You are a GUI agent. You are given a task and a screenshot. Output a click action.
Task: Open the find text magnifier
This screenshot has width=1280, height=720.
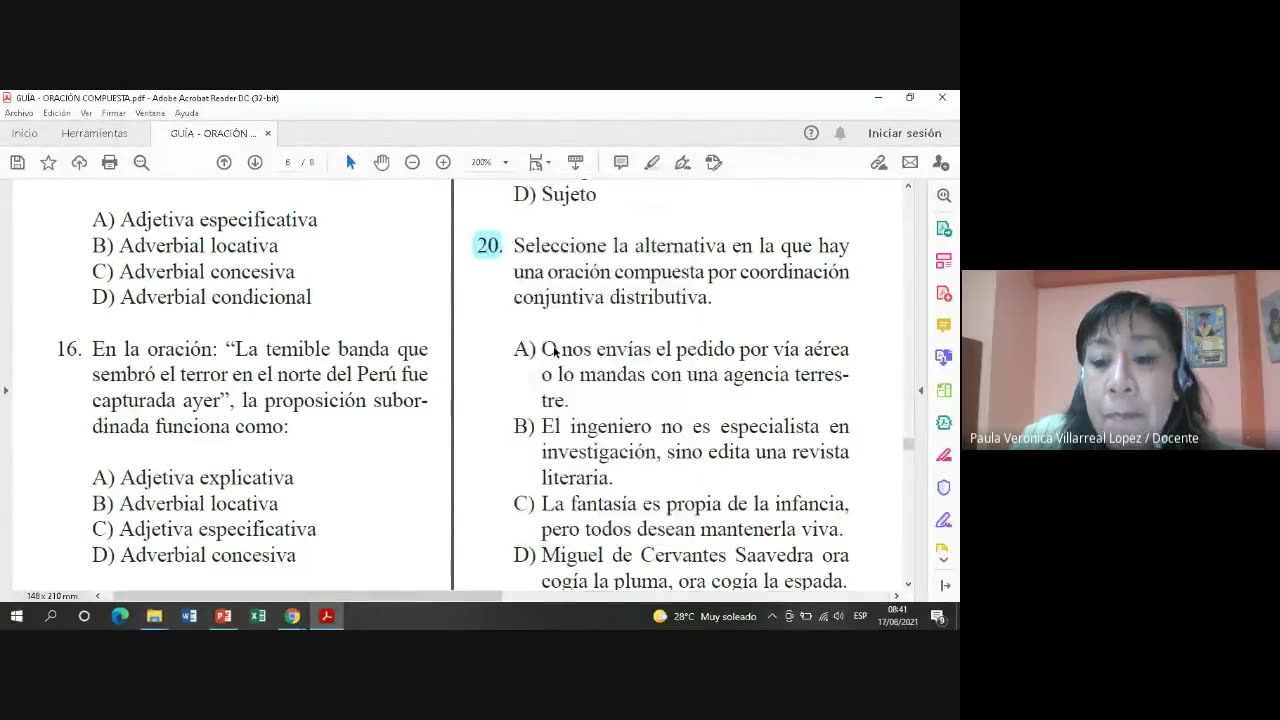[x=141, y=162]
